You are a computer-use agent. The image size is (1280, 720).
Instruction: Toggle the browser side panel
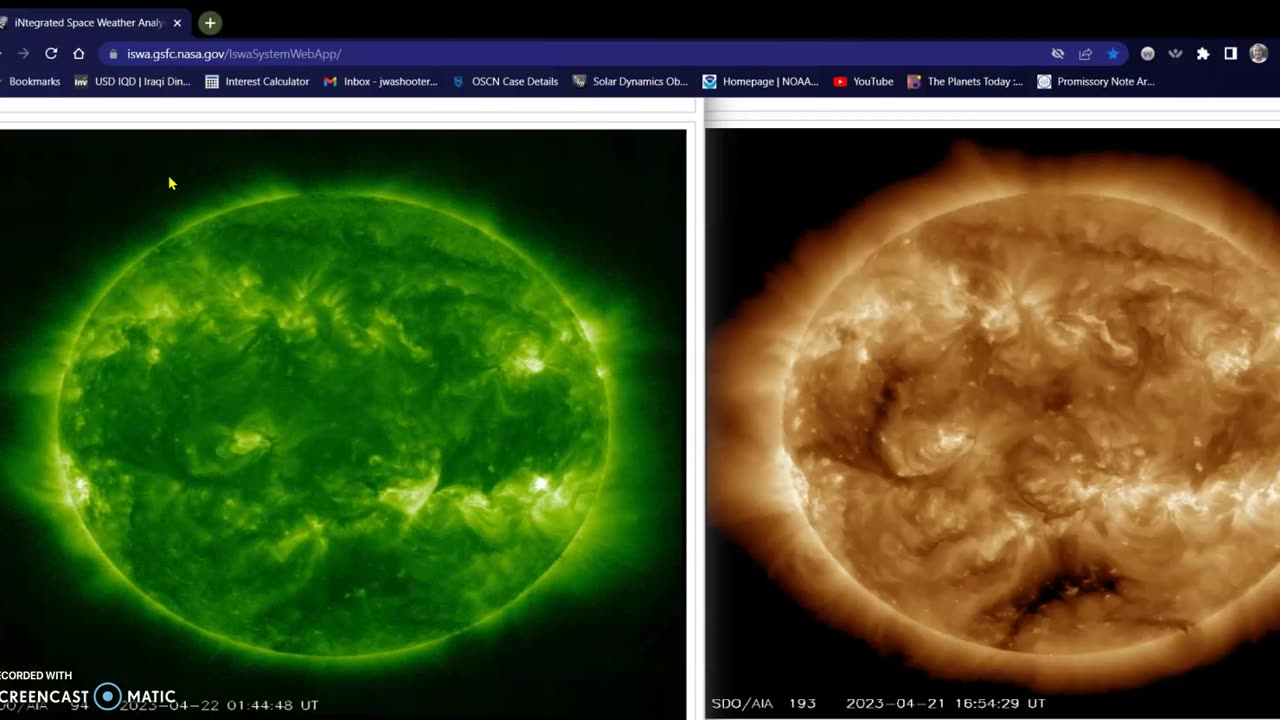(x=1231, y=54)
